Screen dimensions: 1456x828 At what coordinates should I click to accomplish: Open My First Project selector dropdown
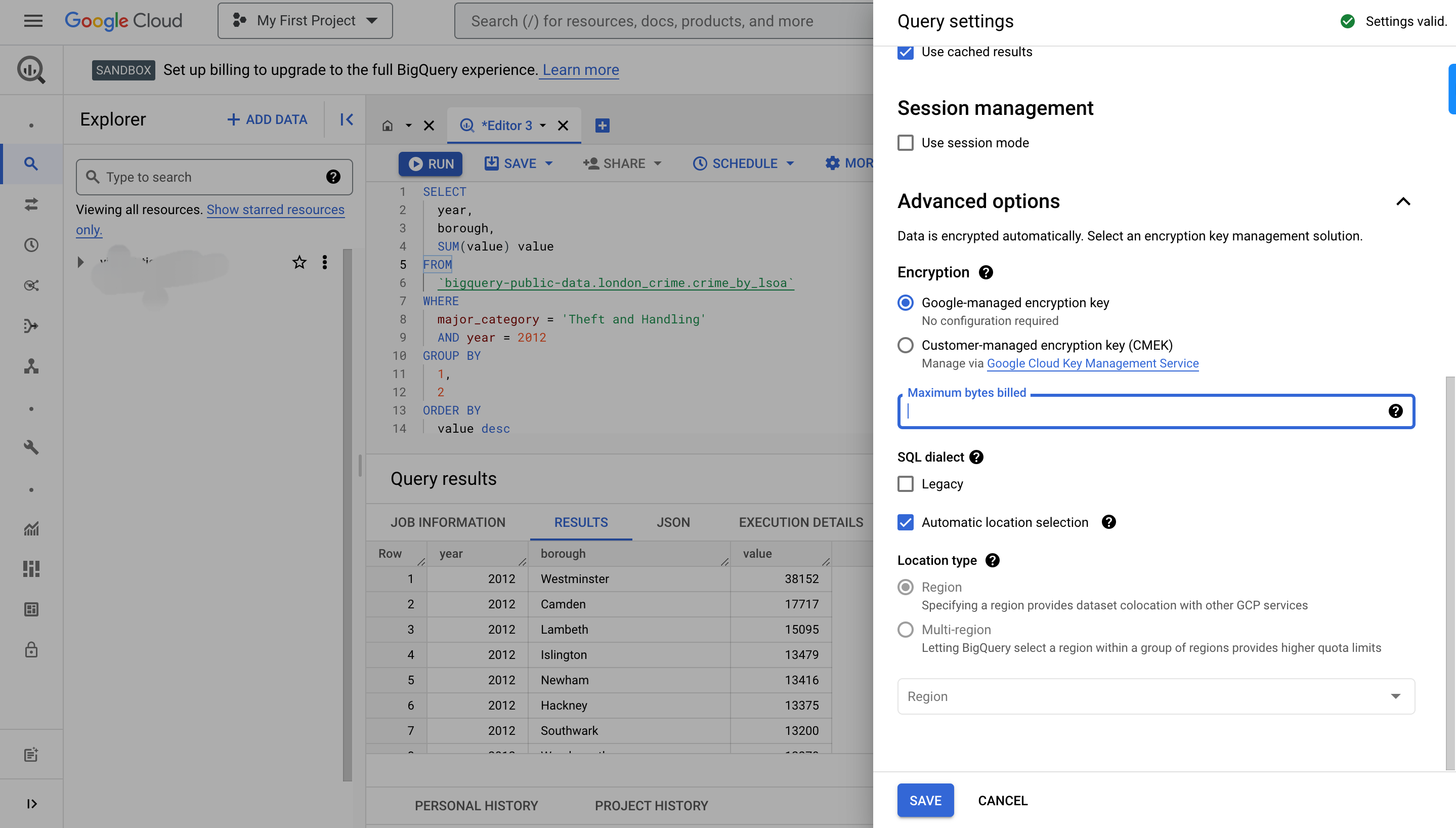(x=305, y=21)
